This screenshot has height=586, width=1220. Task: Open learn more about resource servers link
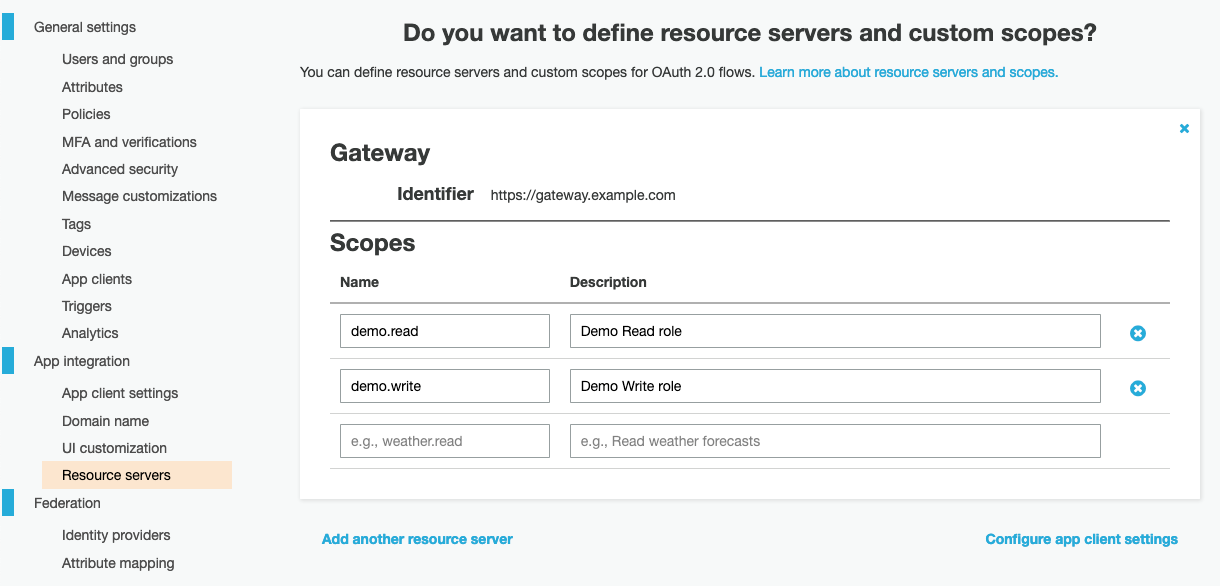(906, 71)
